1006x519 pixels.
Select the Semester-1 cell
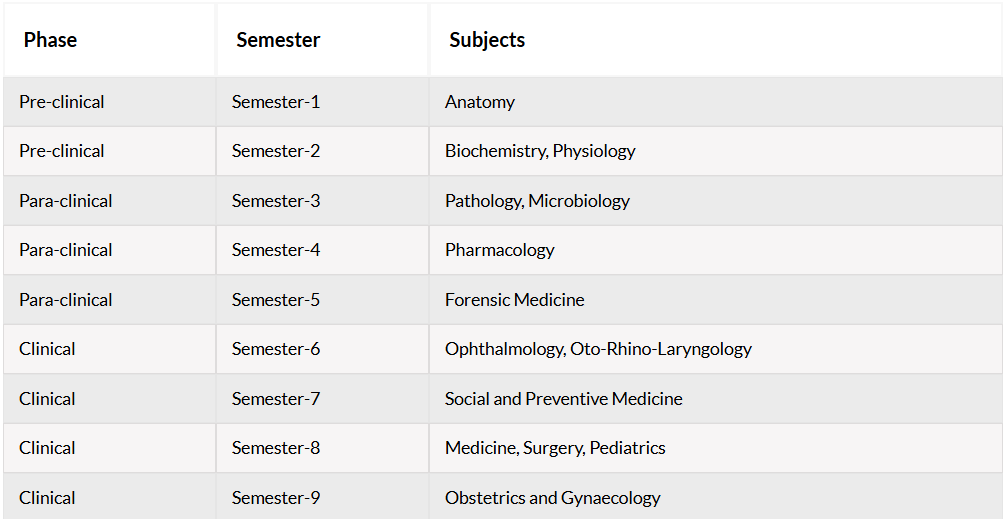coord(322,102)
